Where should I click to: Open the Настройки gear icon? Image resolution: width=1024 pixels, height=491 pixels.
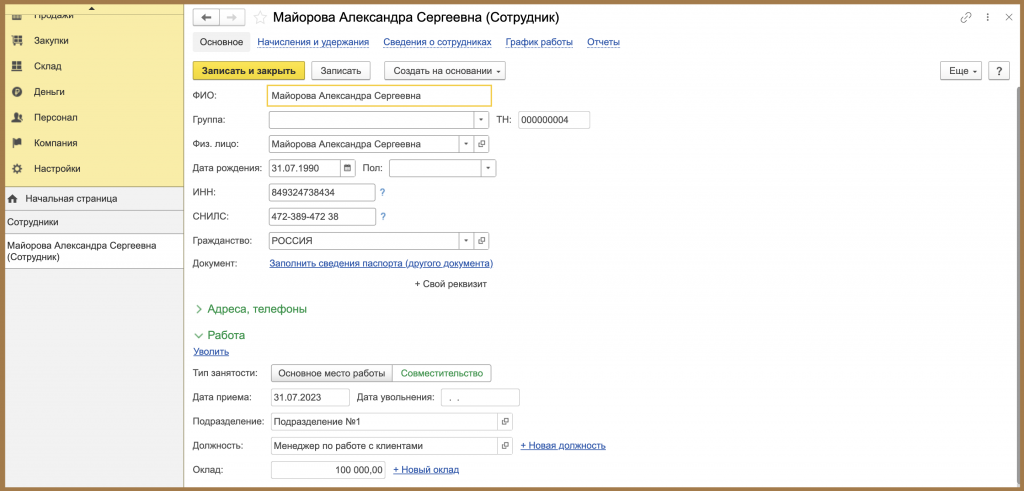coord(18,168)
